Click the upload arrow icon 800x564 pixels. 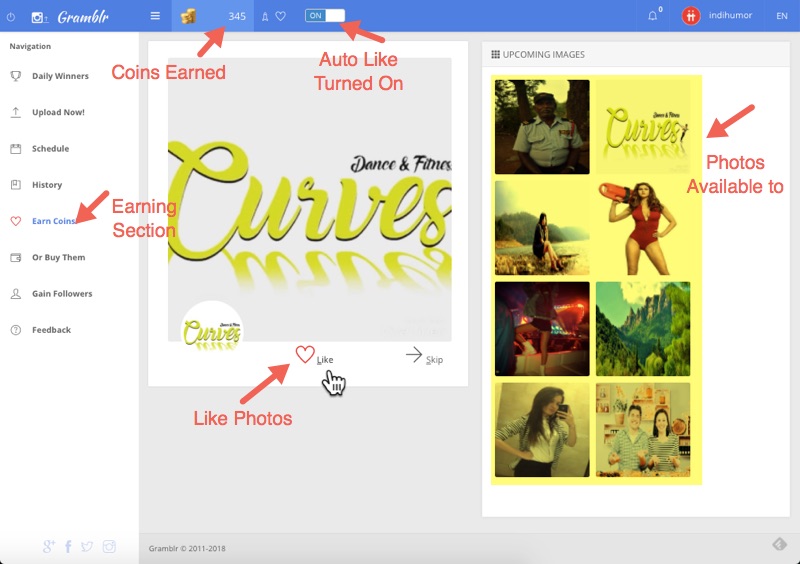point(16,112)
